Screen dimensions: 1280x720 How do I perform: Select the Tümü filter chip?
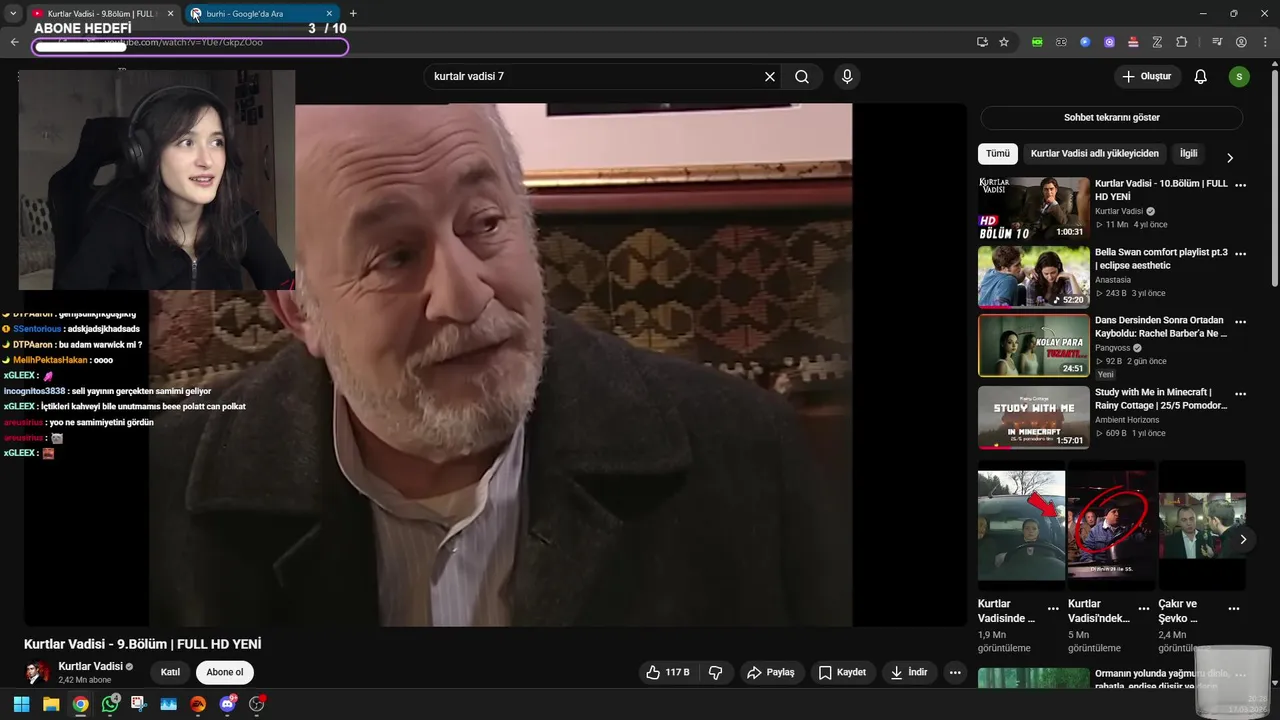998,154
